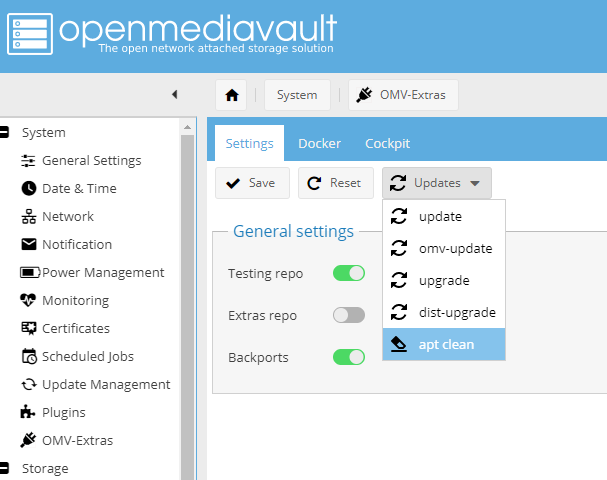
Task: Click the OMV-Extras plug icon in breadcrumb
Action: [x=364, y=95]
